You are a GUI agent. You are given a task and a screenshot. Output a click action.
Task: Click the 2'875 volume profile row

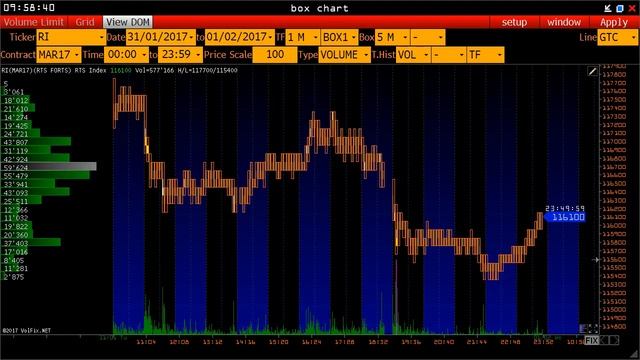click(13, 277)
